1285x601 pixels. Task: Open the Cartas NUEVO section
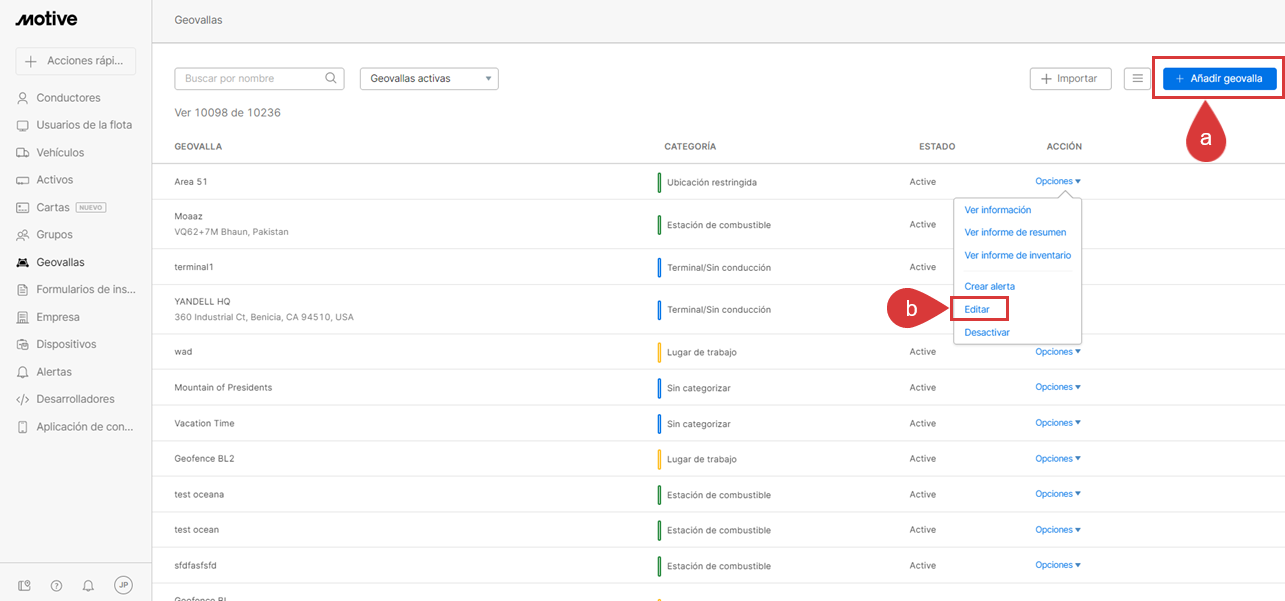coord(71,207)
